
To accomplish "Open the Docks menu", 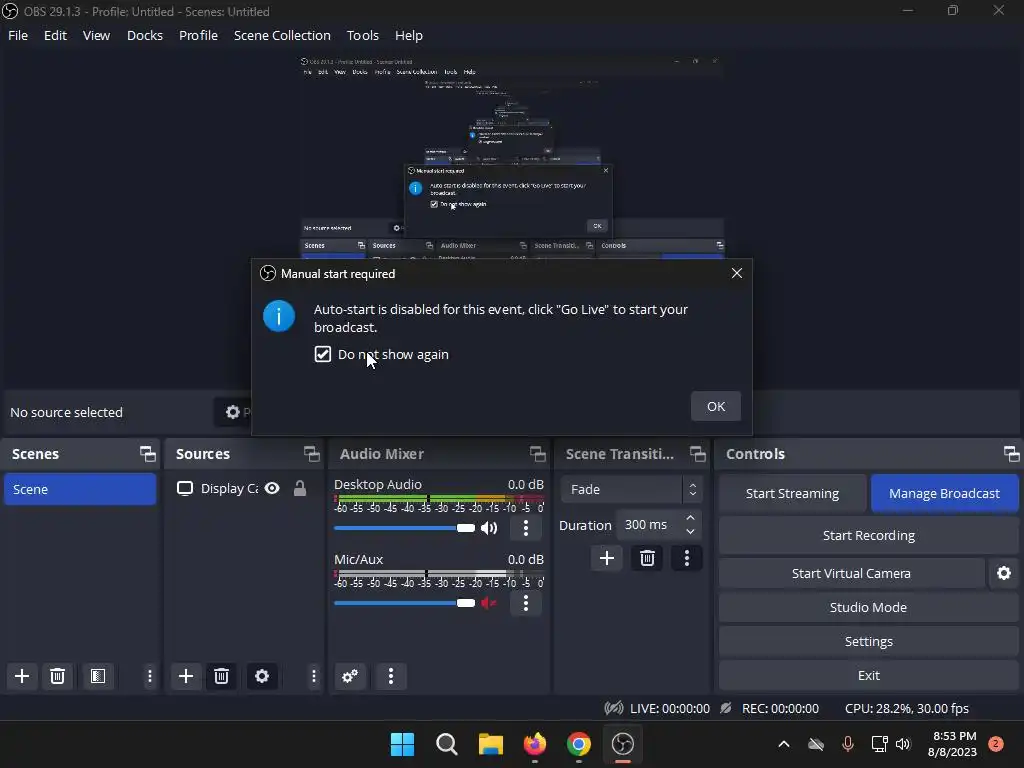I will point(145,35).
